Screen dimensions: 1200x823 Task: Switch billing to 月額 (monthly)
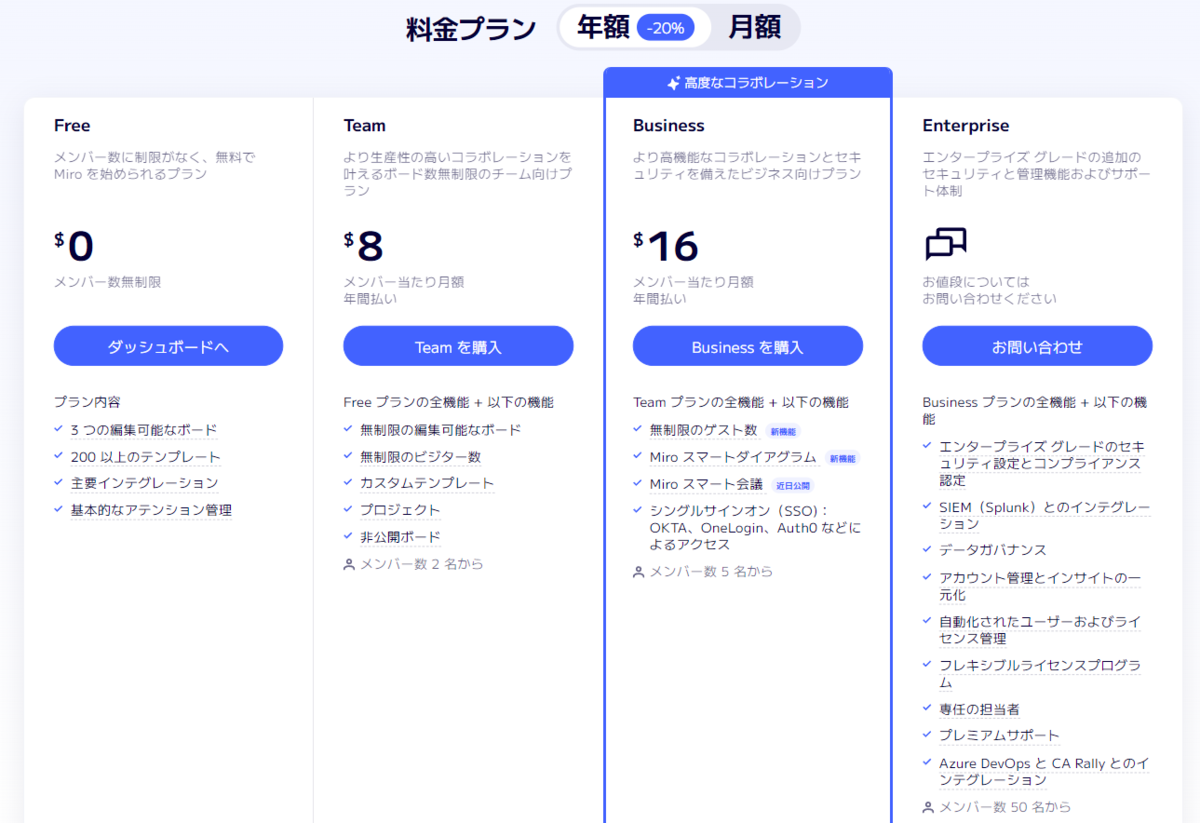point(754,28)
